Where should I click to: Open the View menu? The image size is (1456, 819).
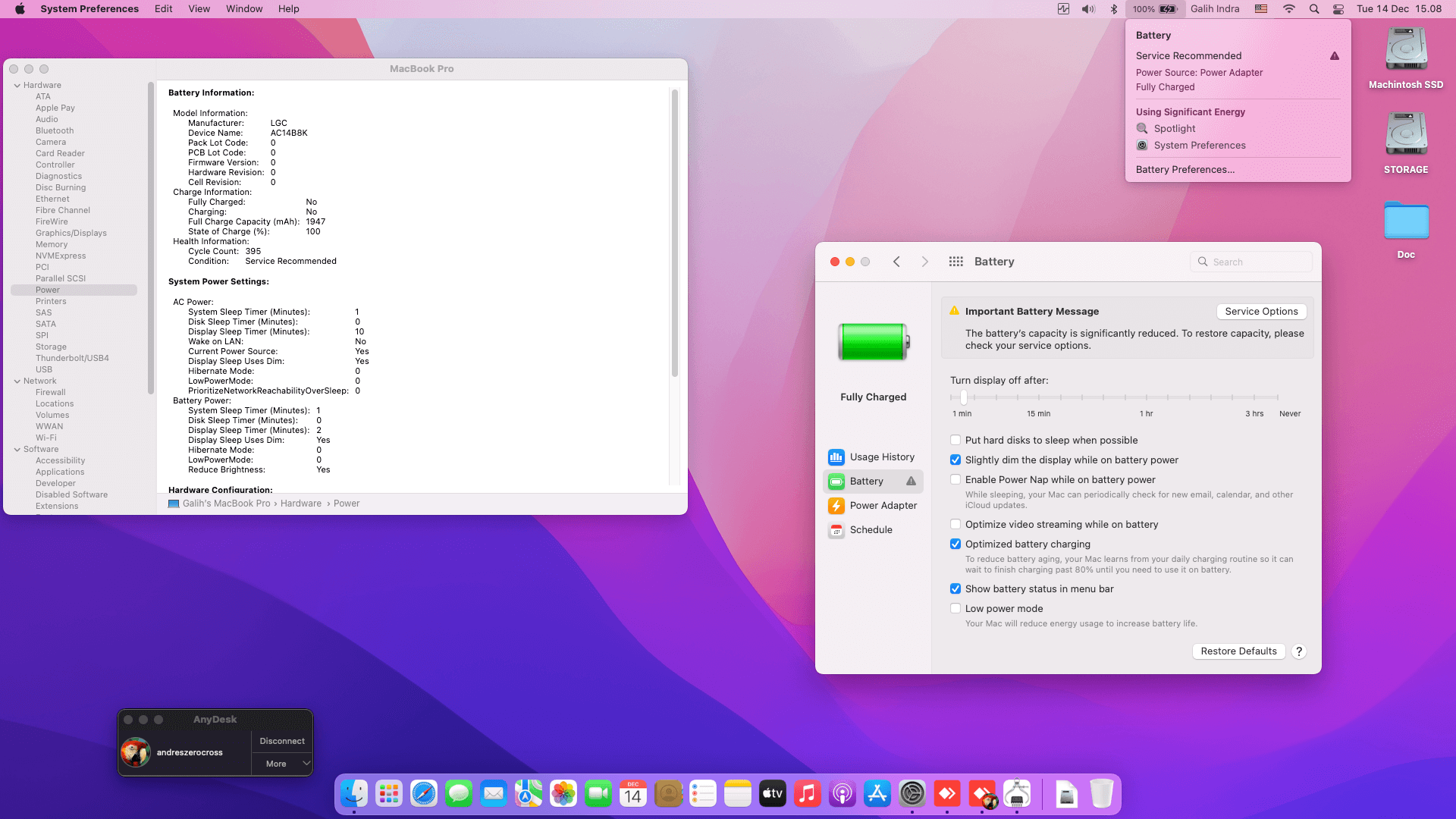click(199, 9)
